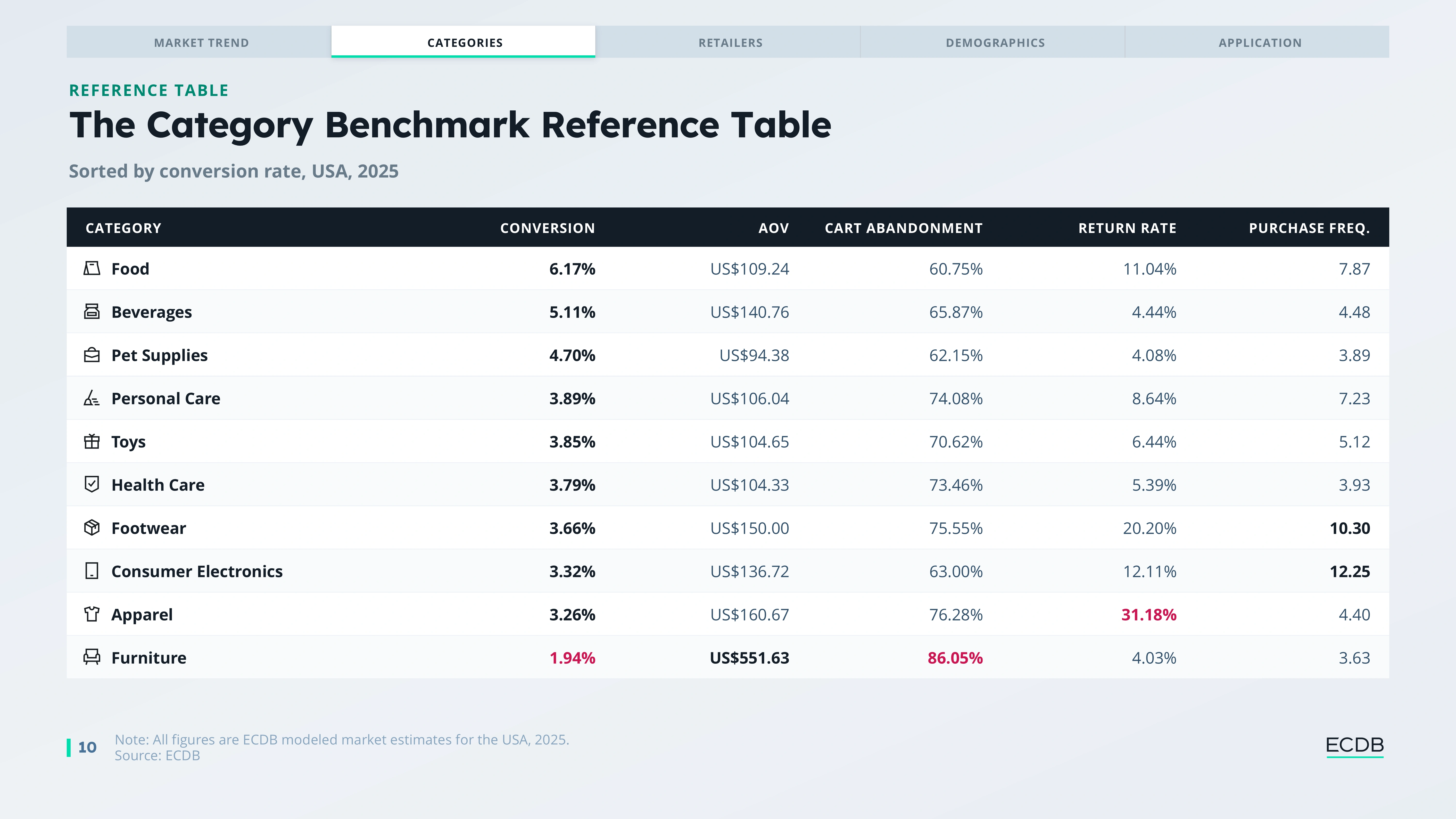Select the Pet Supplies row label
Viewport: 1456px width, 819px height.
click(159, 356)
